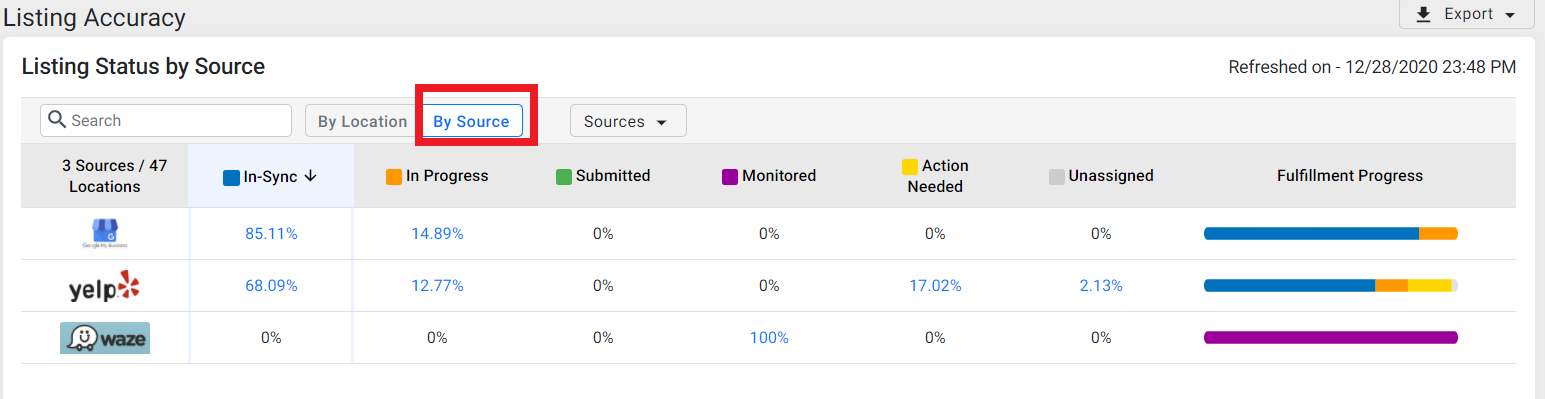This screenshot has width=1545, height=399.
Task: Click the Yelp logo in sources list
Action: tap(105, 286)
